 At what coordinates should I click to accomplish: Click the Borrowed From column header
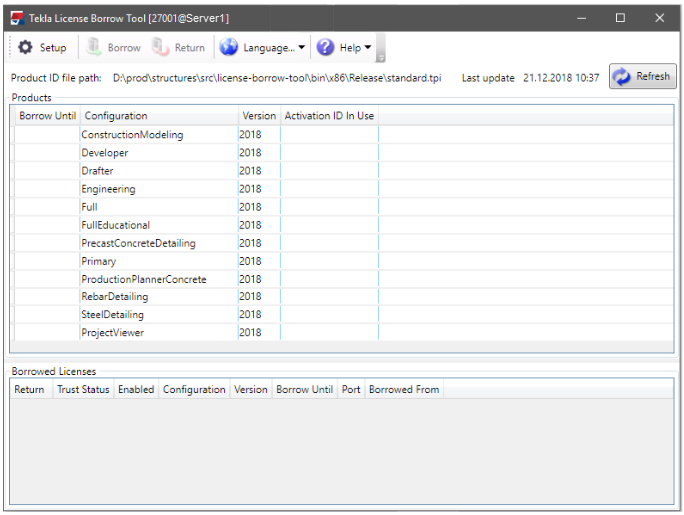click(x=404, y=389)
